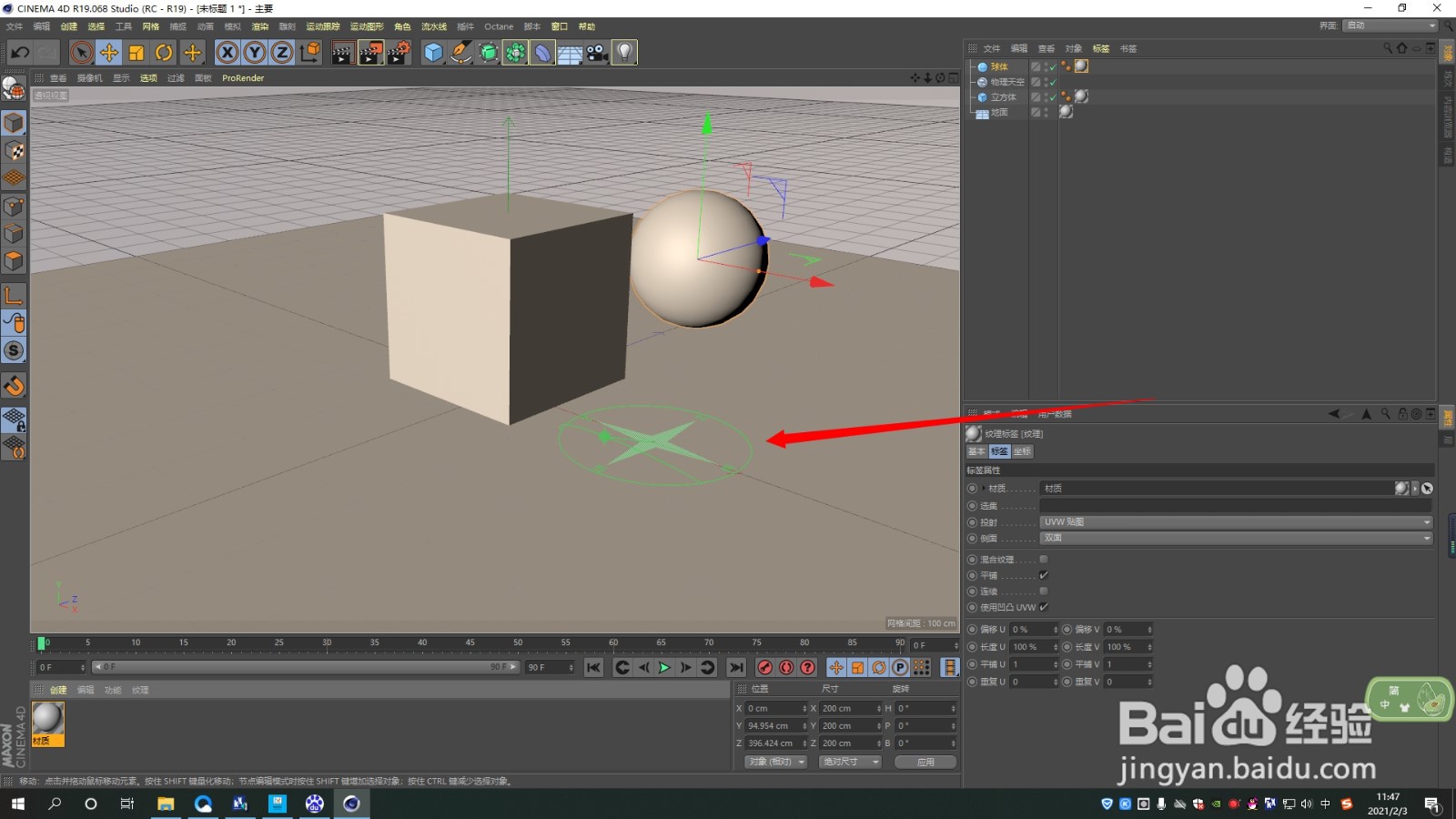Open the 运动图形 menu

pos(367,26)
